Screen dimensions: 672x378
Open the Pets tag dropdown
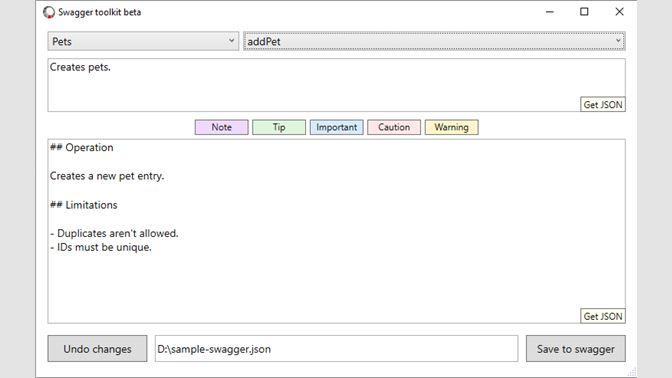tap(143, 41)
